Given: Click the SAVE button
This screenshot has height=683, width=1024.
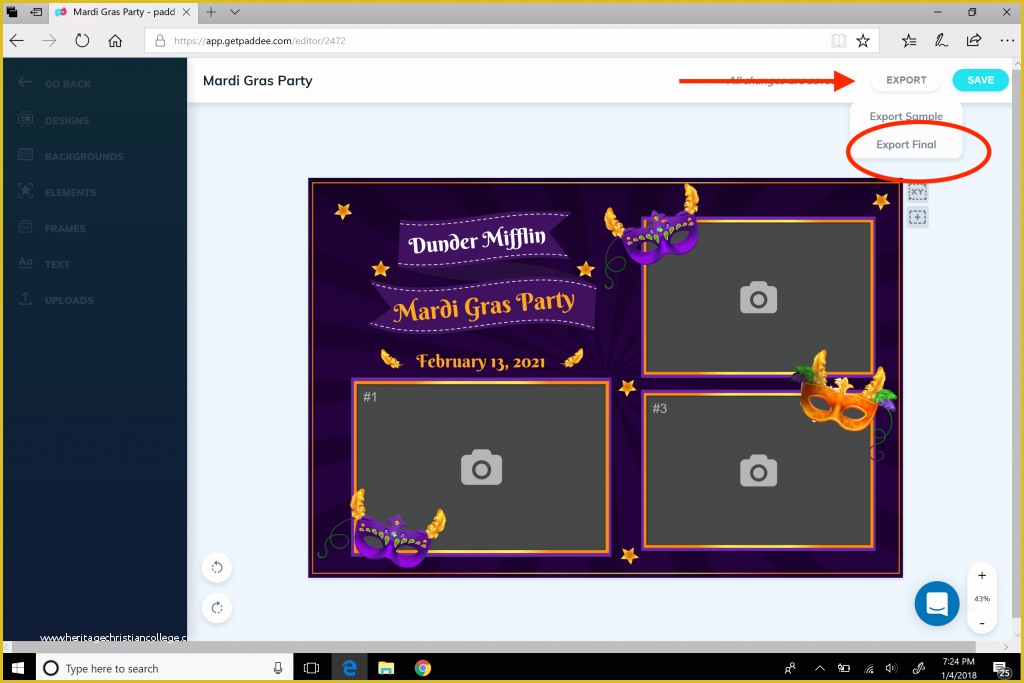Looking at the screenshot, I should pyautogui.click(x=980, y=80).
